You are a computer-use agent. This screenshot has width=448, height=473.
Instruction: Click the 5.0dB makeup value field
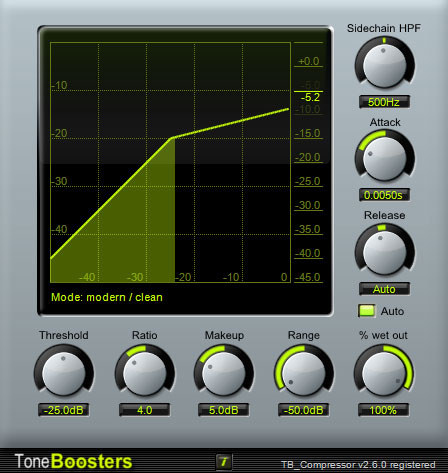pos(224,410)
